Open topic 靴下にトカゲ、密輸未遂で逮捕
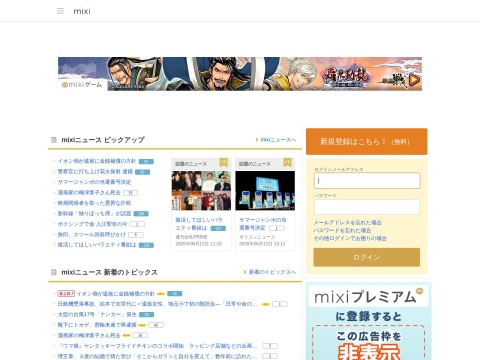480x360 pixels. [97, 325]
